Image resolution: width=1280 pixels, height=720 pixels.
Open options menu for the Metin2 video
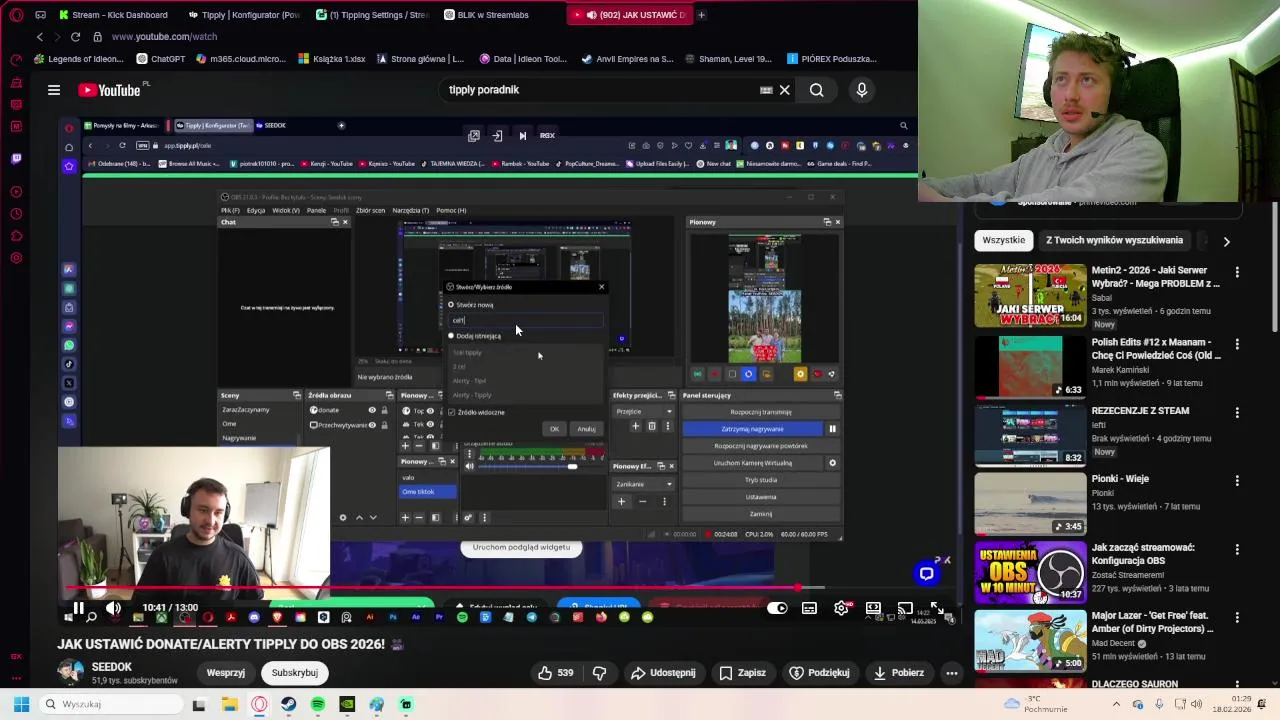(1237, 272)
